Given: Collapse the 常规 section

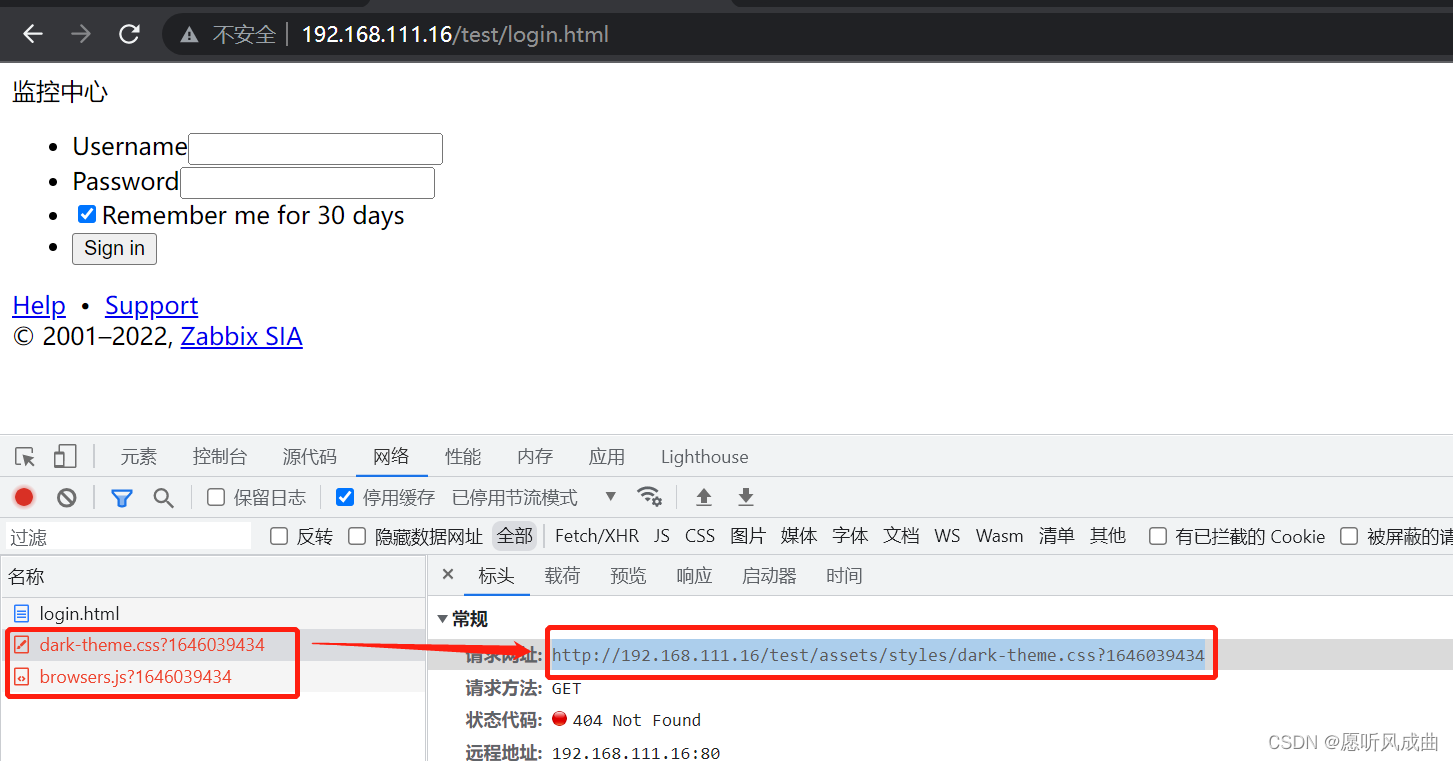Looking at the screenshot, I should [443, 619].
